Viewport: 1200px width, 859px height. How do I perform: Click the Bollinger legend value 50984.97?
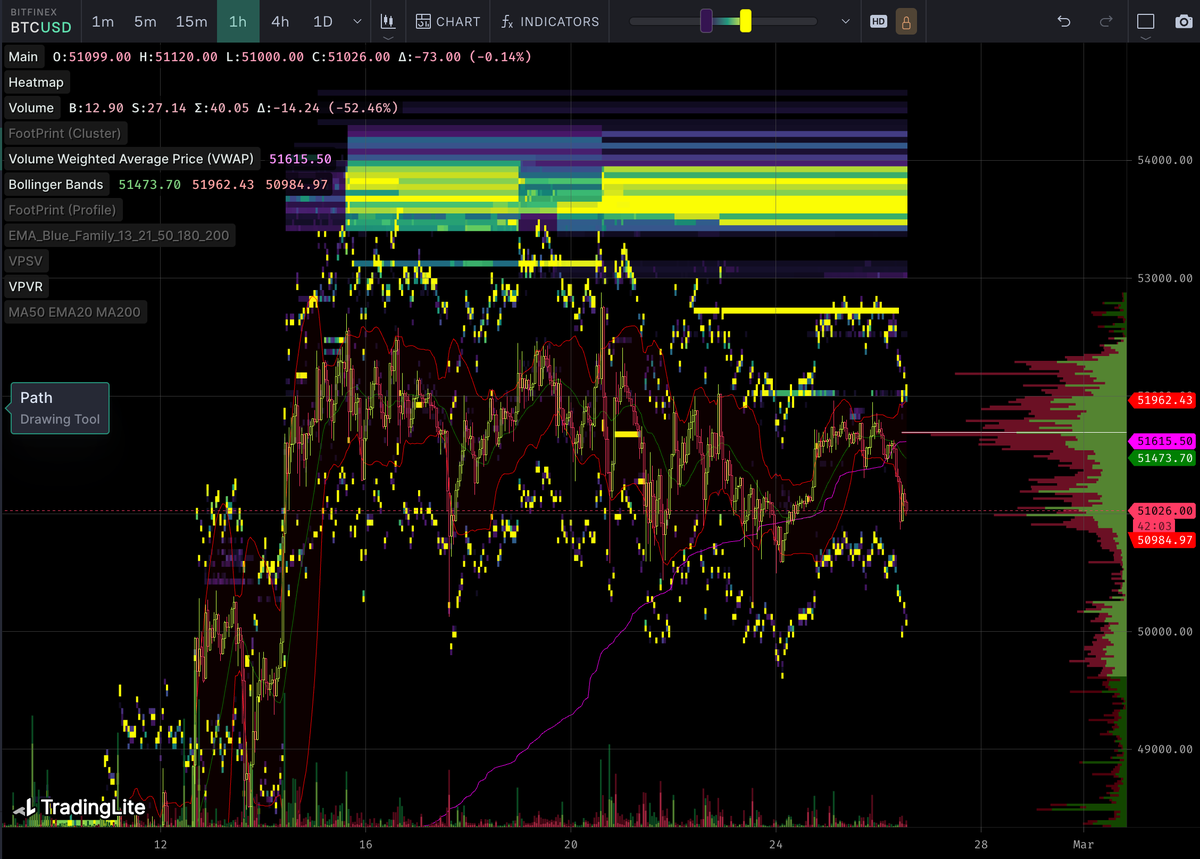tap(297, 184)
